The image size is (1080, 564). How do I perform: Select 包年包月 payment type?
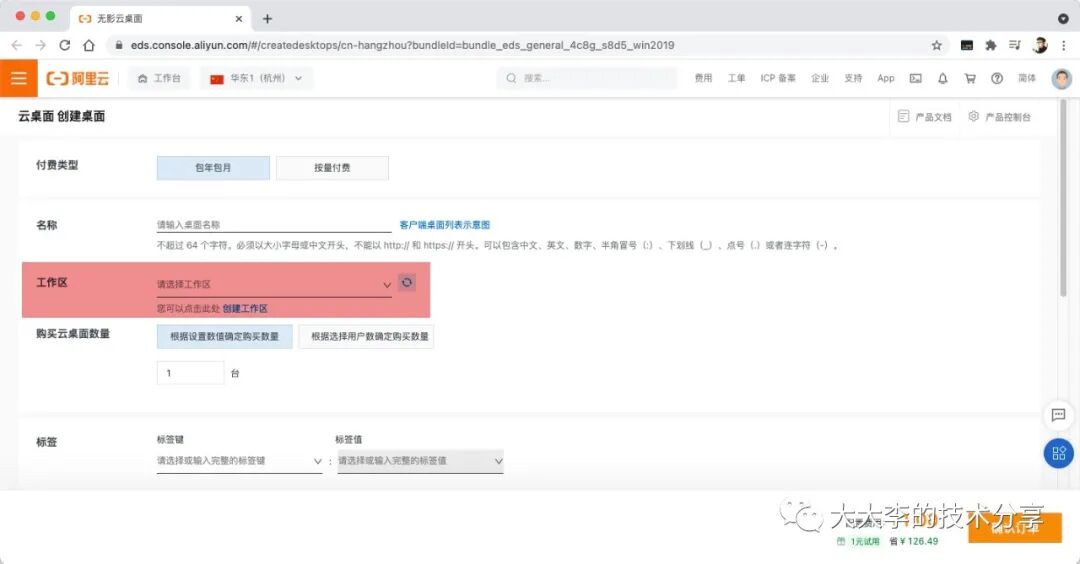(213, 167)
